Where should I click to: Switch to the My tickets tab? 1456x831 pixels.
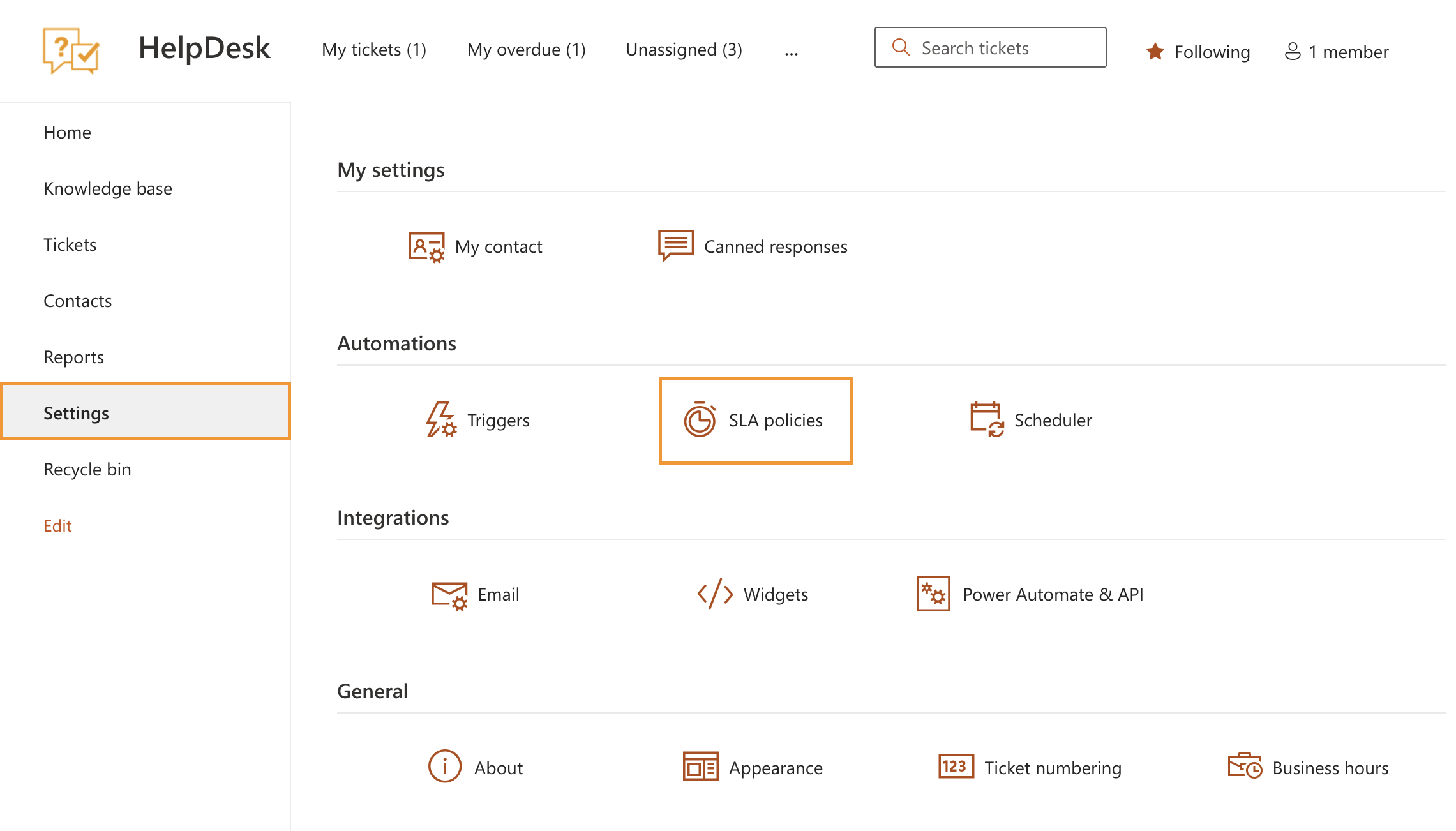374,49
